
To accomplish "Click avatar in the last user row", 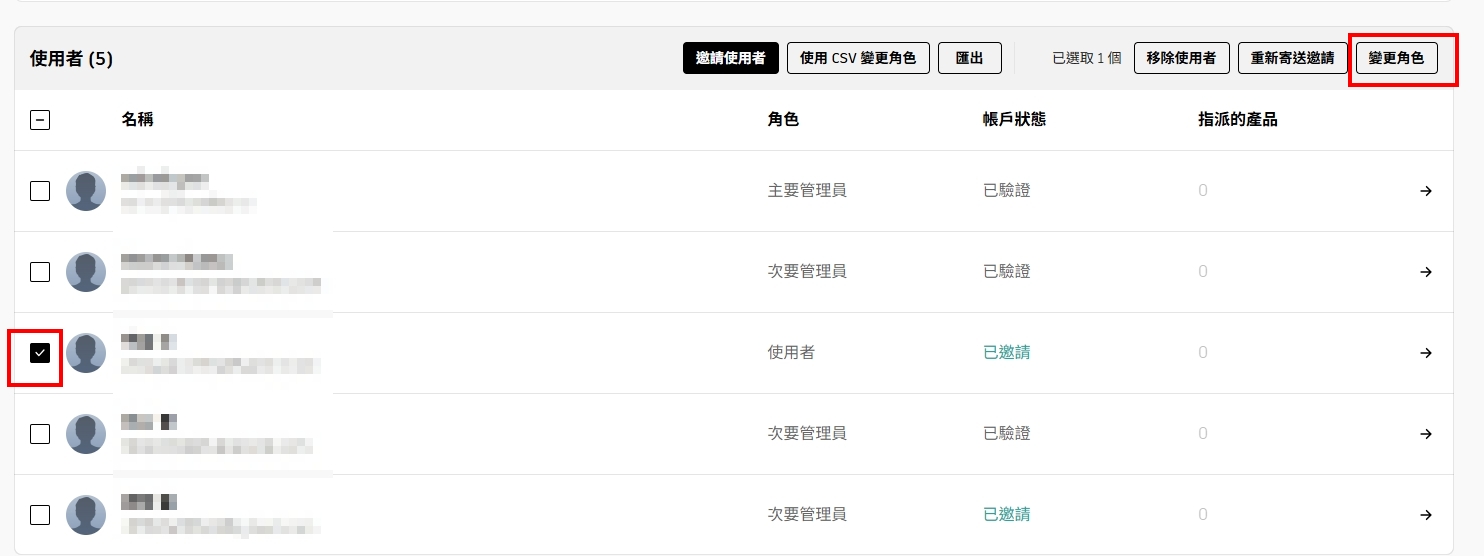I will click(x=86, y=515).
